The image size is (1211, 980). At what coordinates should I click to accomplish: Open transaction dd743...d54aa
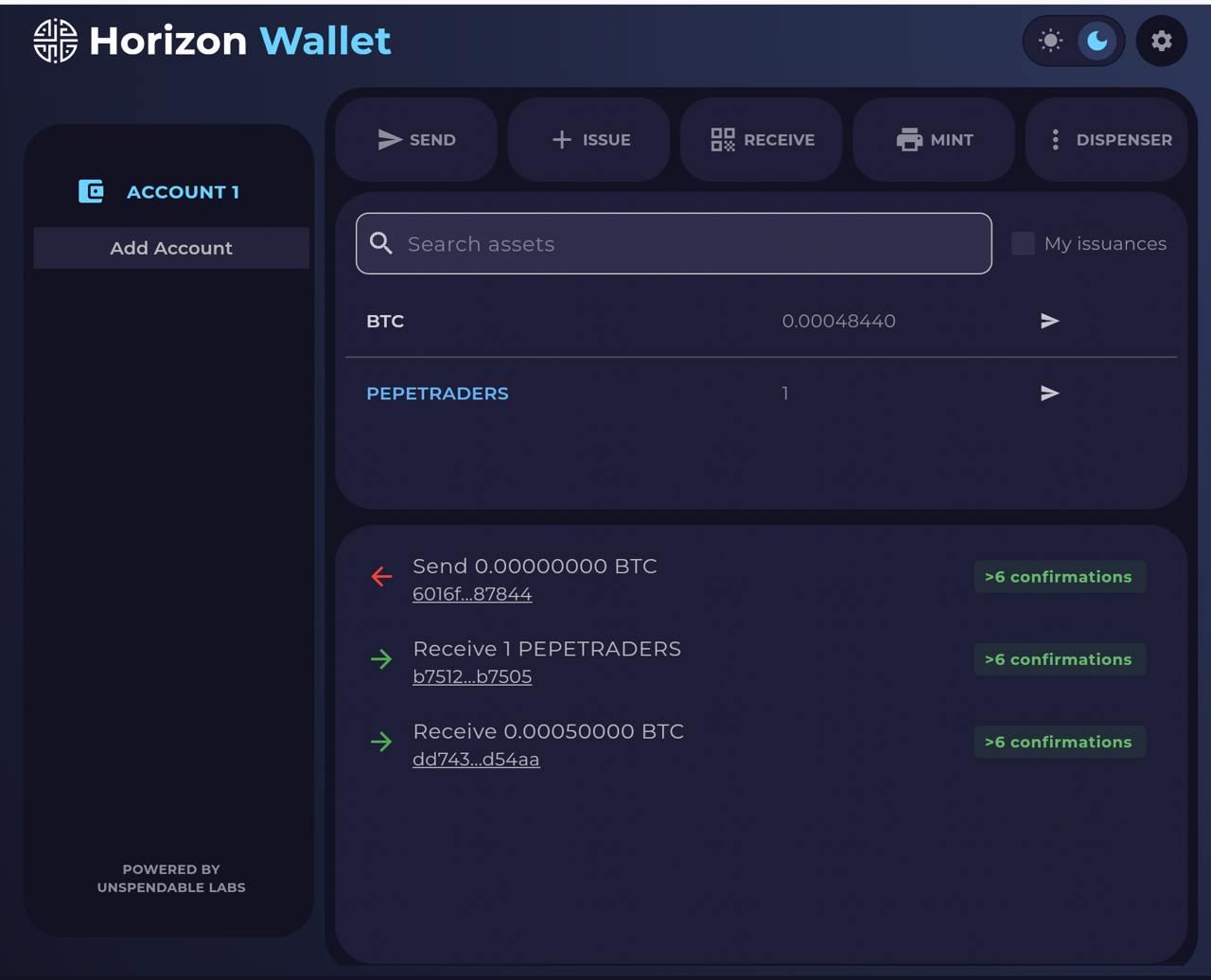coord(476,759)
